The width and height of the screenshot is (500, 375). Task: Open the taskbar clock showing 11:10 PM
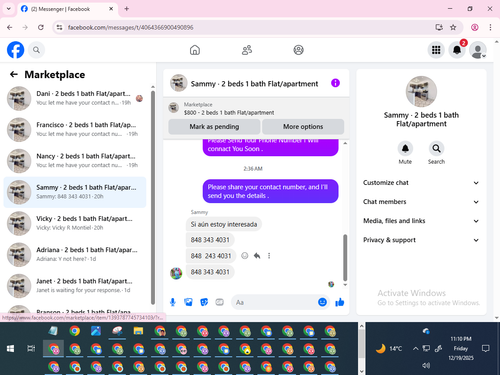461,348
